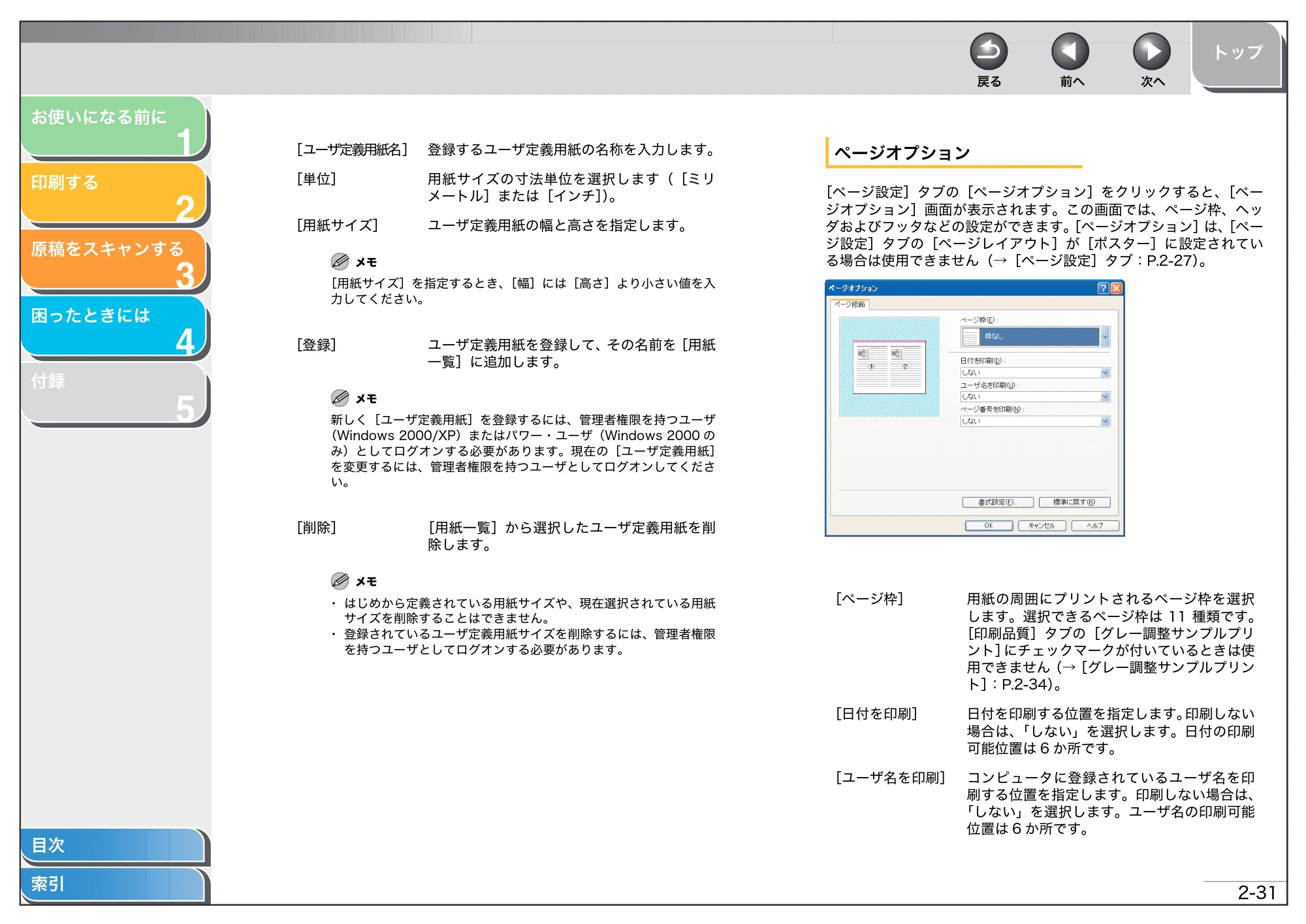Click the help question-mark icon in dialog title bar

coord(1103,288)
